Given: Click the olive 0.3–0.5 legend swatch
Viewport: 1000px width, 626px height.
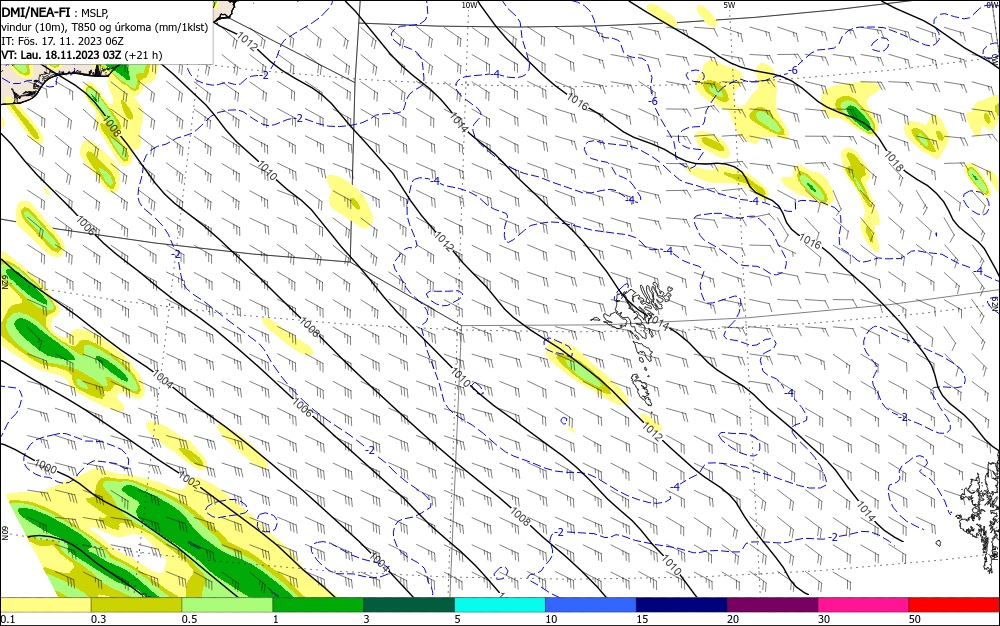Looking at the screenshot, I should click(x=136, y=605).
